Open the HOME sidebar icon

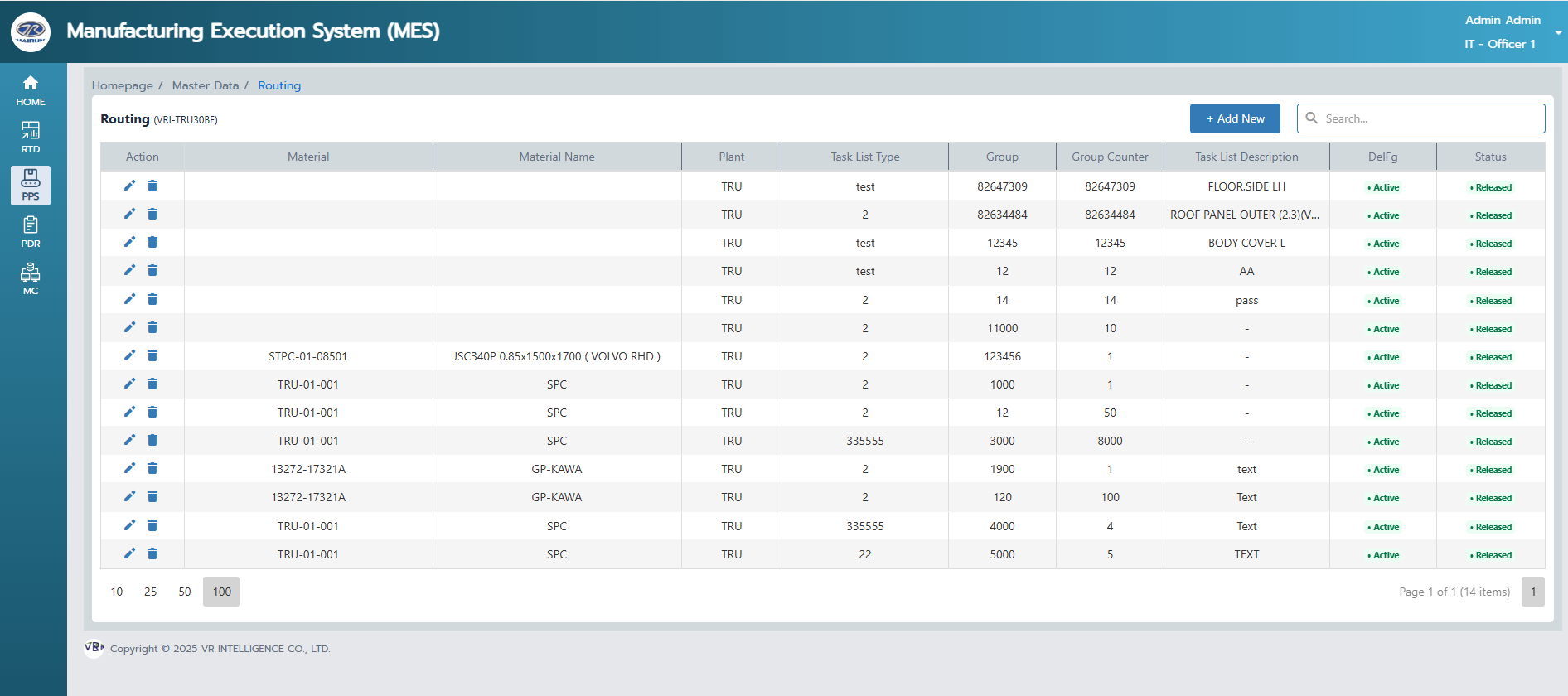(x=31, y=90)
